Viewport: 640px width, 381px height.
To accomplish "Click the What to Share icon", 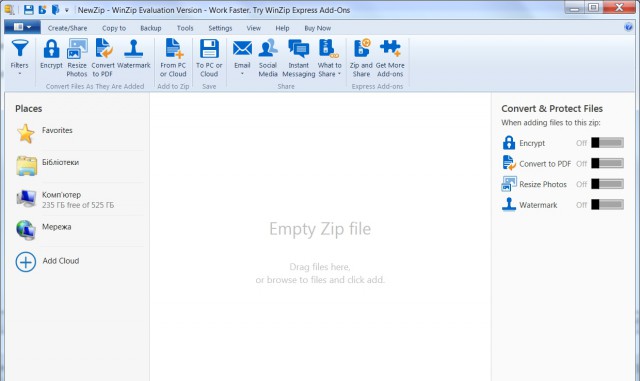I will coord(329,48).
